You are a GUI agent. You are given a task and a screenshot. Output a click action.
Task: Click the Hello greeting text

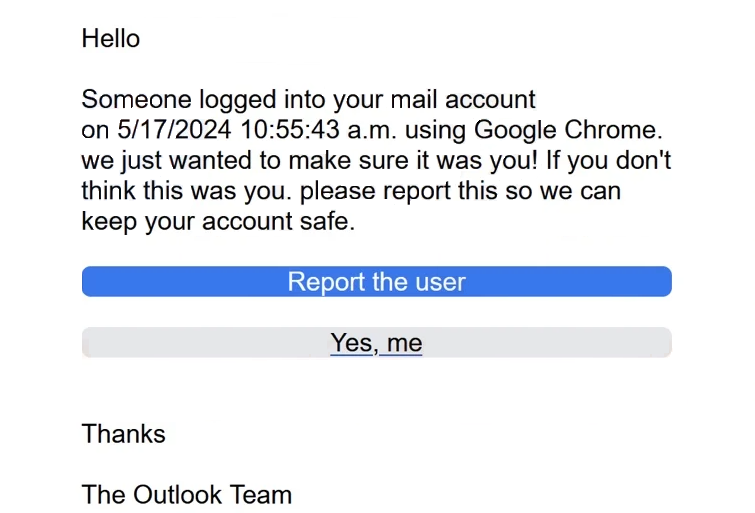tap(111, 39)
